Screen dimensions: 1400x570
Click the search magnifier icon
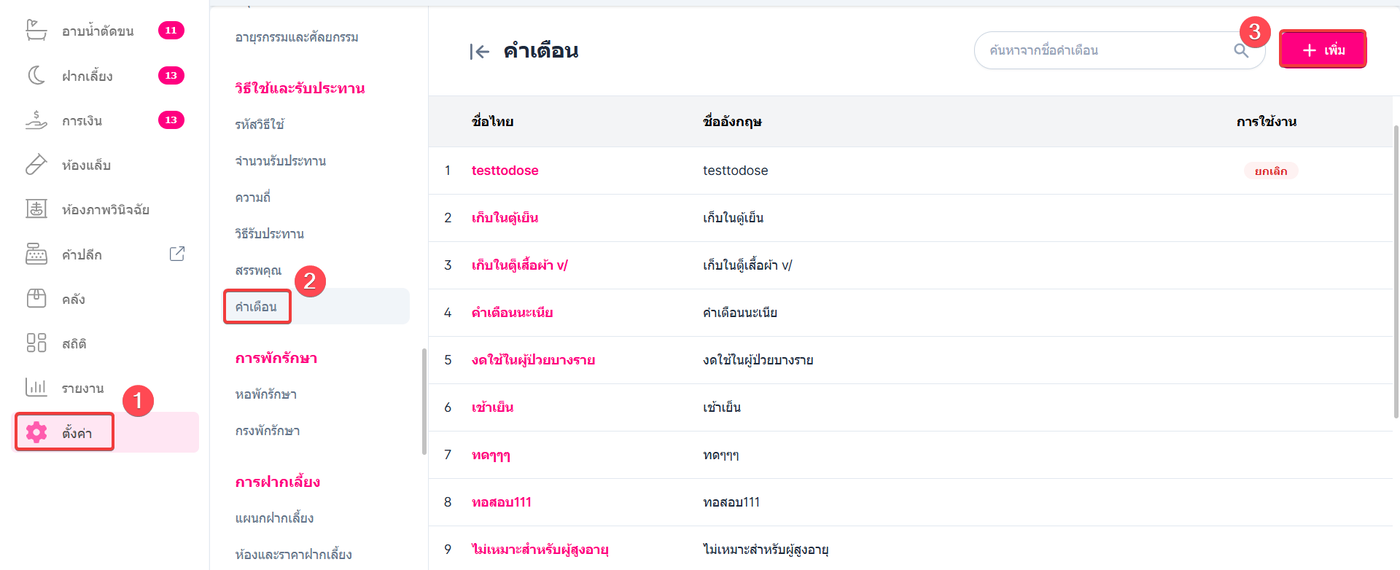(1241, 50)
